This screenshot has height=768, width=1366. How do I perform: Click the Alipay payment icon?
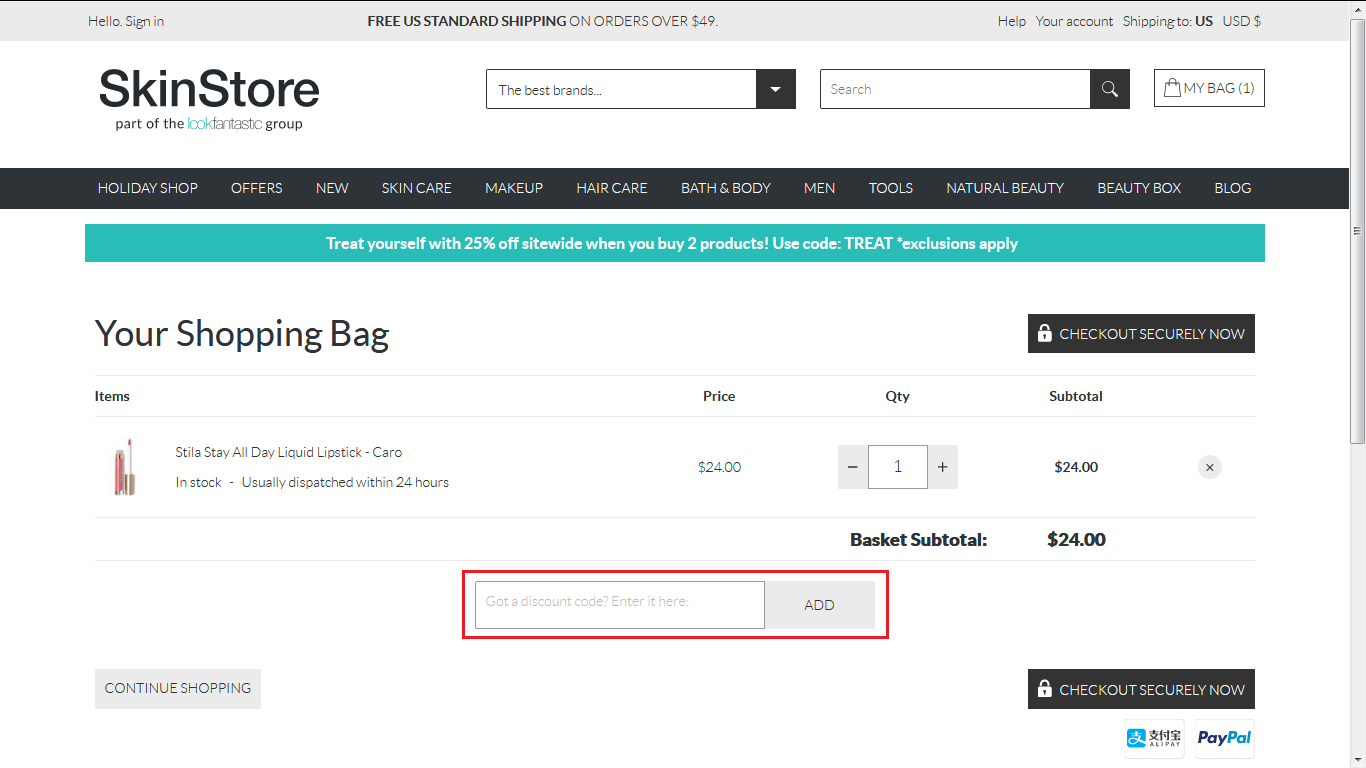(x=1155, y=738)
